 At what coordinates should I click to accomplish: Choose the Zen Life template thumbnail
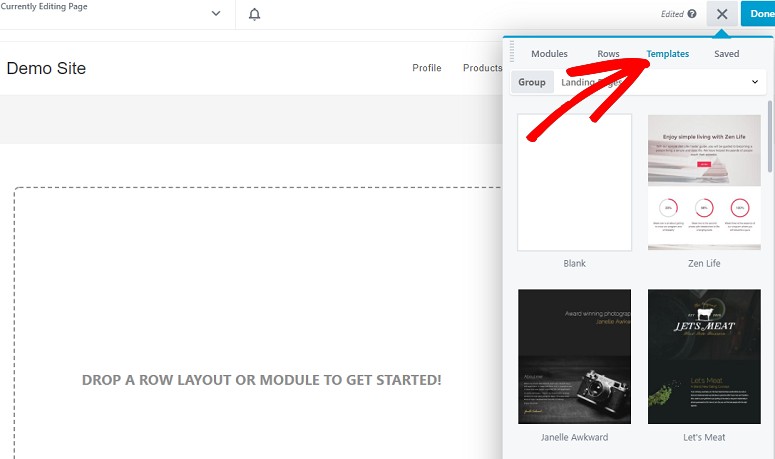pyautogui.click(x=704, y=182)
